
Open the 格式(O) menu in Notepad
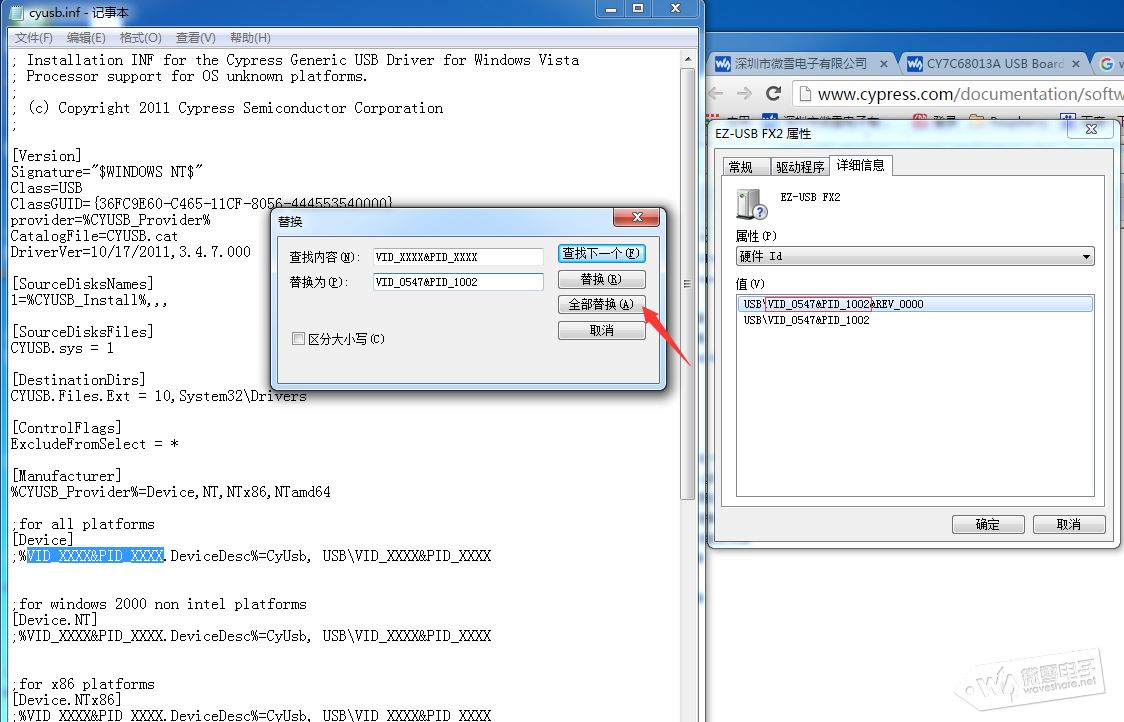click(140, 37)
